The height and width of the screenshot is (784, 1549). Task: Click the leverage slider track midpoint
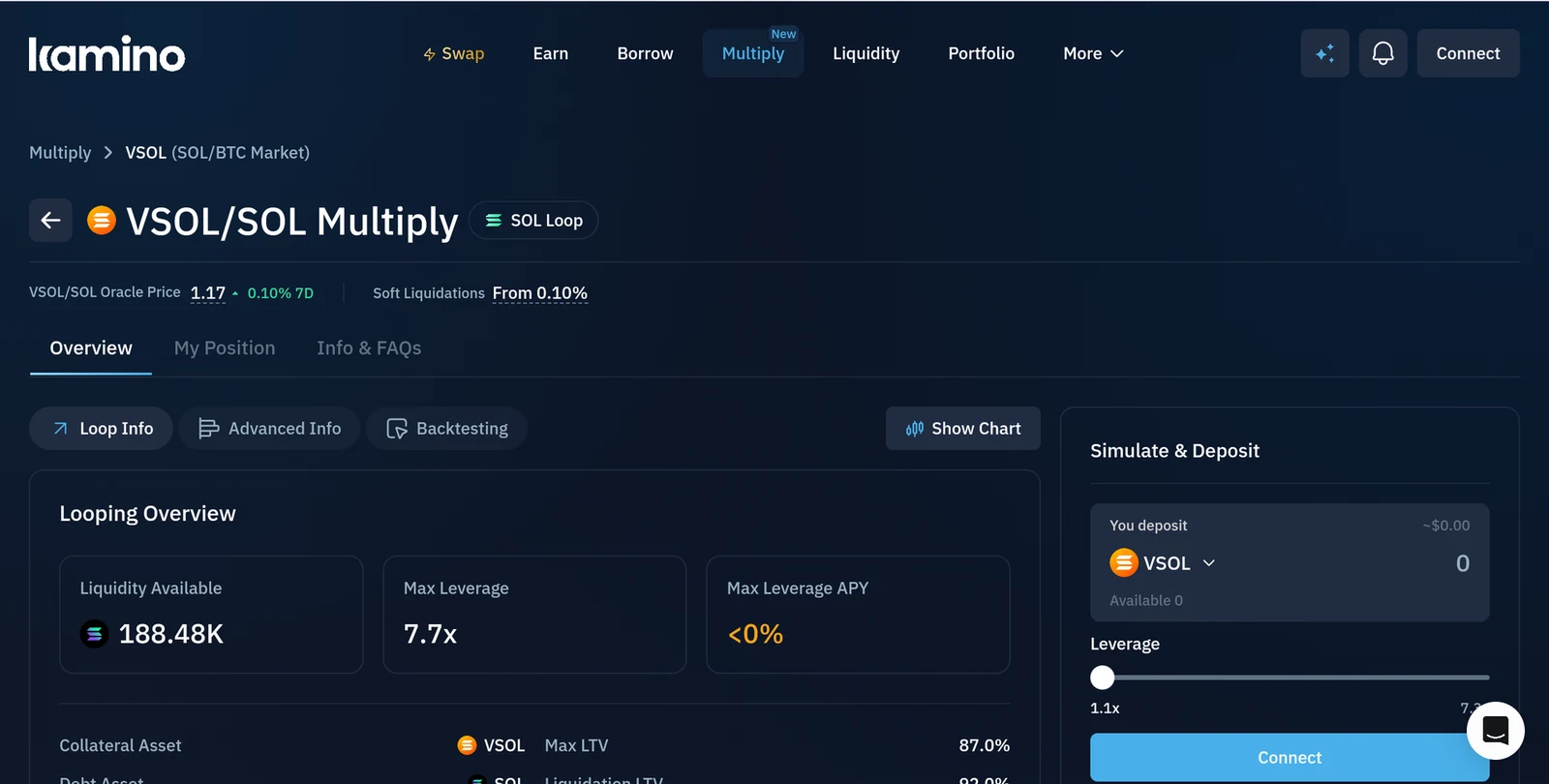tap(1290, 678)
